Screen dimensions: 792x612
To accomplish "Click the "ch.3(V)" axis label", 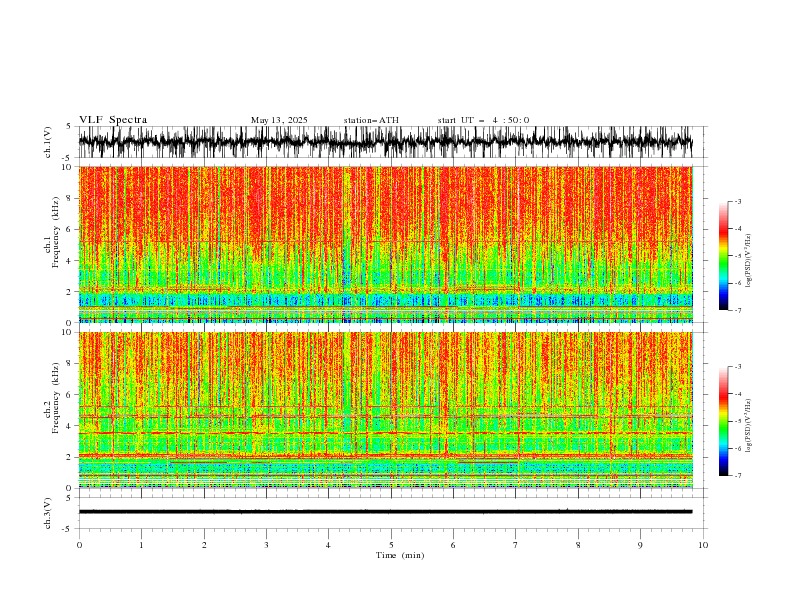I will pyautogui.click(x=48, y=513).
